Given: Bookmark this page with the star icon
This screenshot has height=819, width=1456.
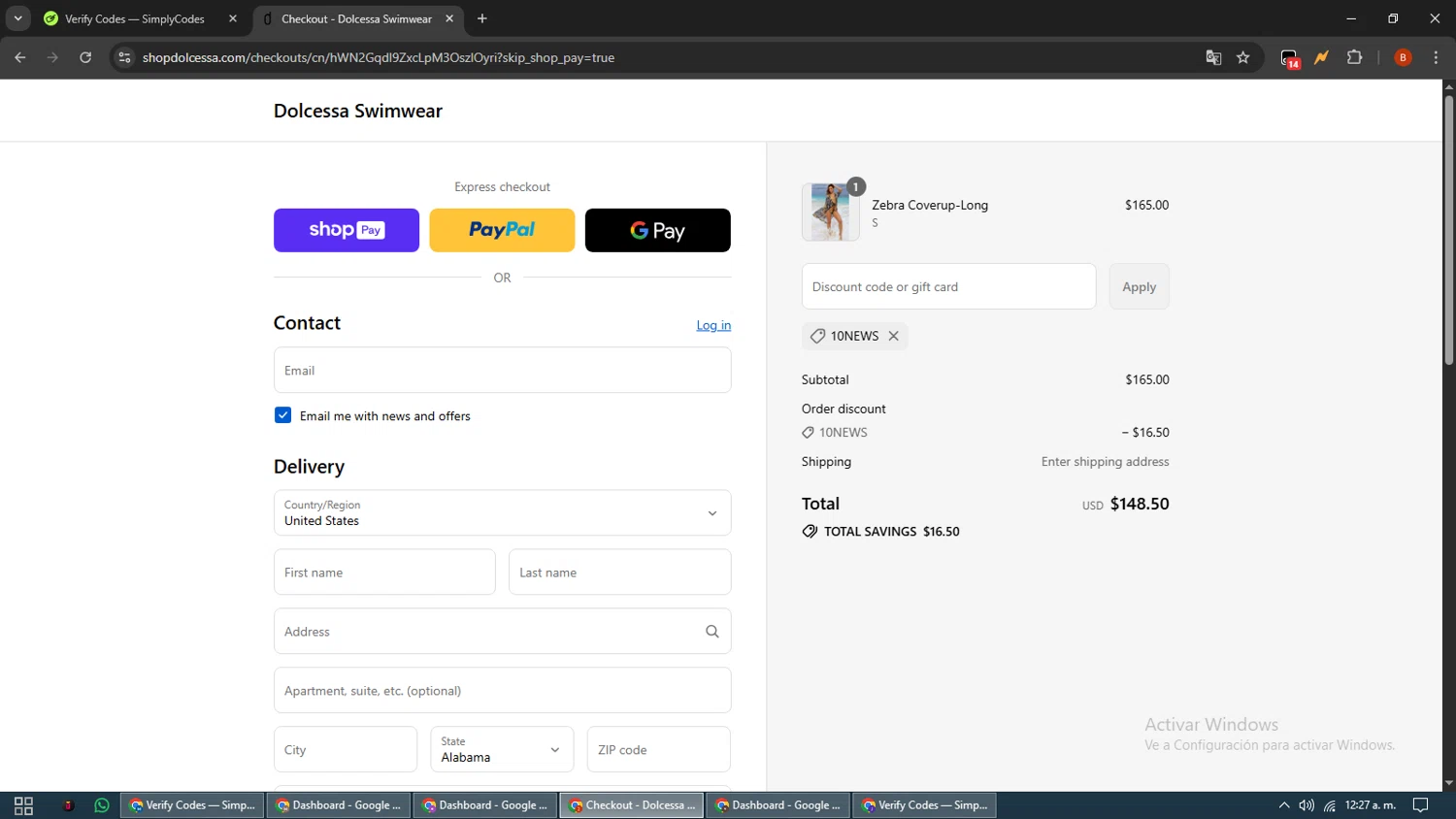Looking at the screenshot, I should coord(1243,57).
